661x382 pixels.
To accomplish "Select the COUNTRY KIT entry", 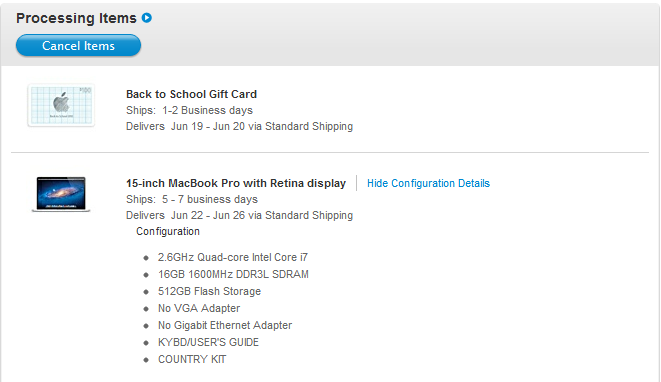I will pos(192,359).
